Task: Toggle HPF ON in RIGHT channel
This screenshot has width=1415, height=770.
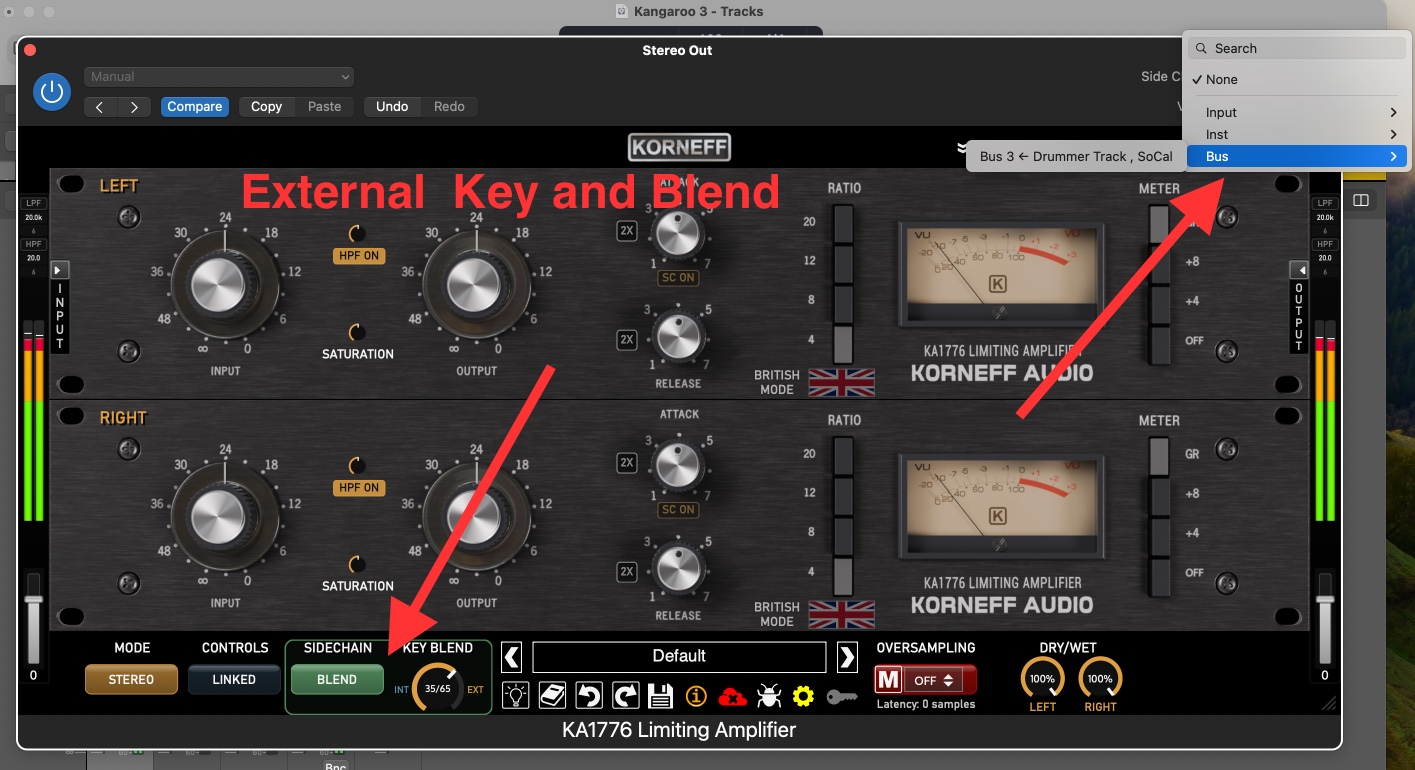Action: click(x=358, y=488)
